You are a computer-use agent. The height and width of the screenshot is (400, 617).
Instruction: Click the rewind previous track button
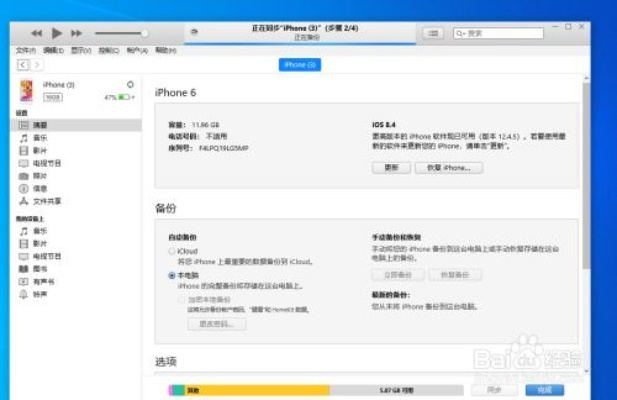(37, 33)
